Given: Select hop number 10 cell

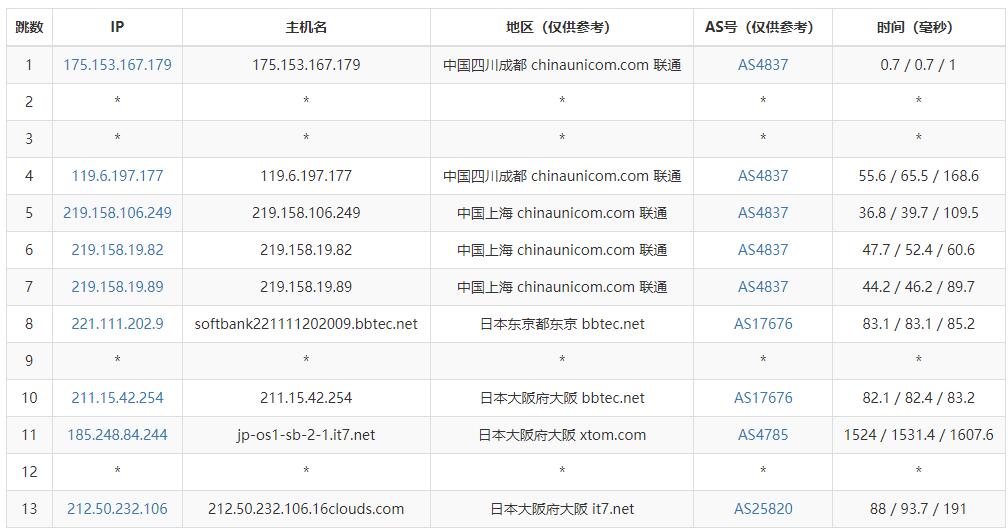Looking at the screenshot, I should tap(29, 398).
